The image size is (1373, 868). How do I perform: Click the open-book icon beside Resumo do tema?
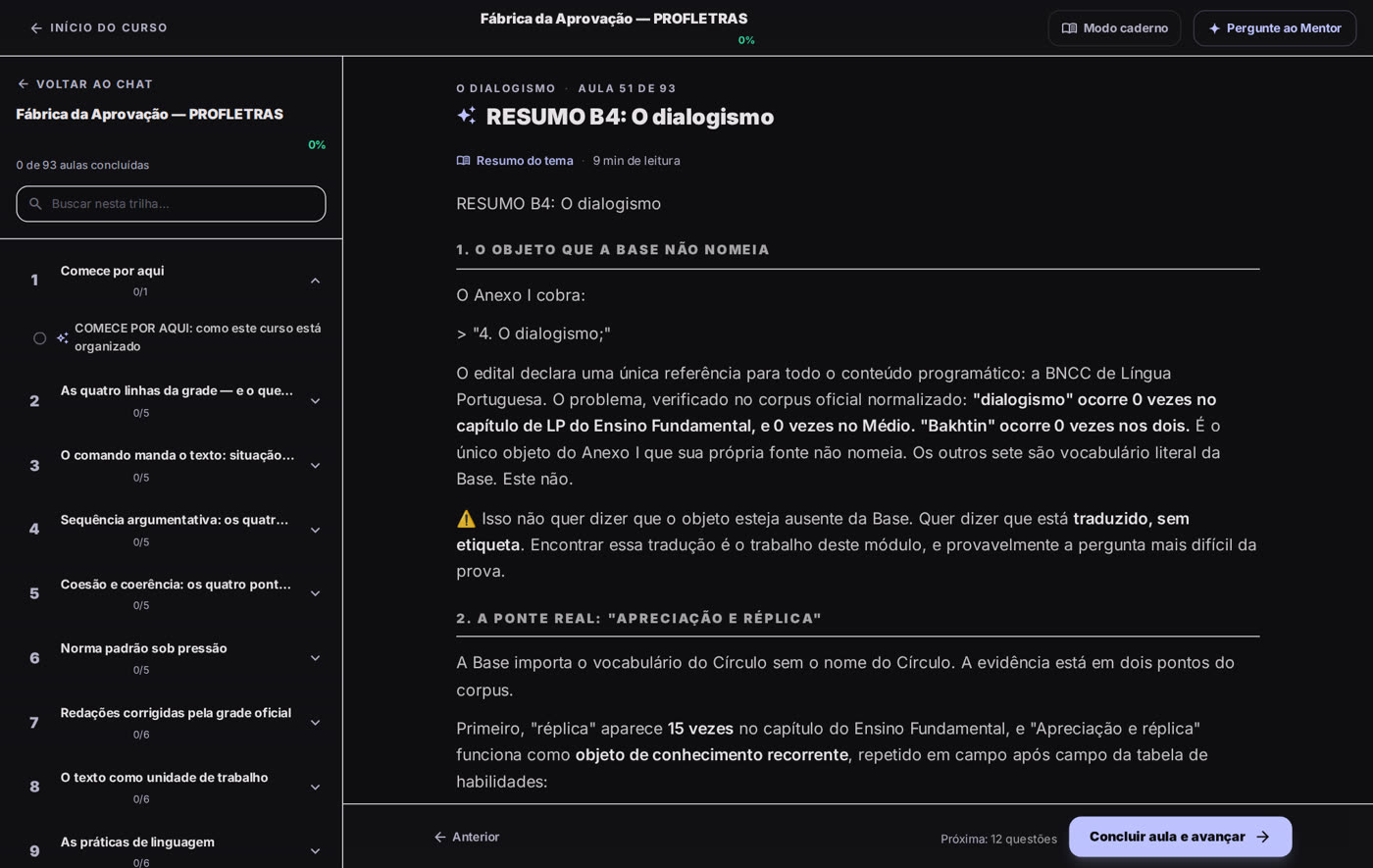click(x=463, y=161)
